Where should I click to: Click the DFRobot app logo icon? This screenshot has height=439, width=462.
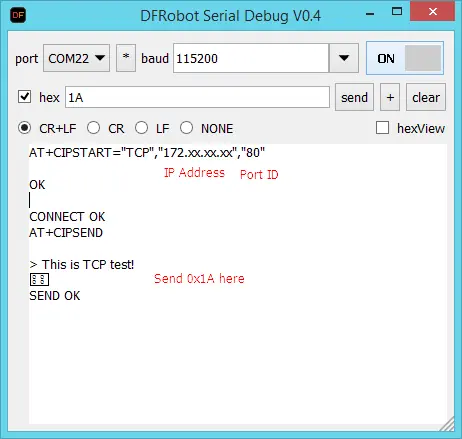(18, 15)
